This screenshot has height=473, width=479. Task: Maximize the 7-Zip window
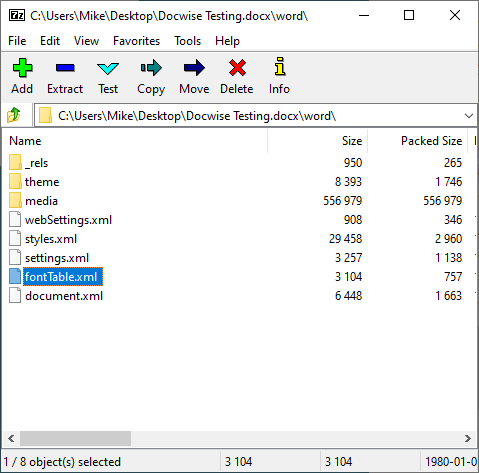click(409, 15)
